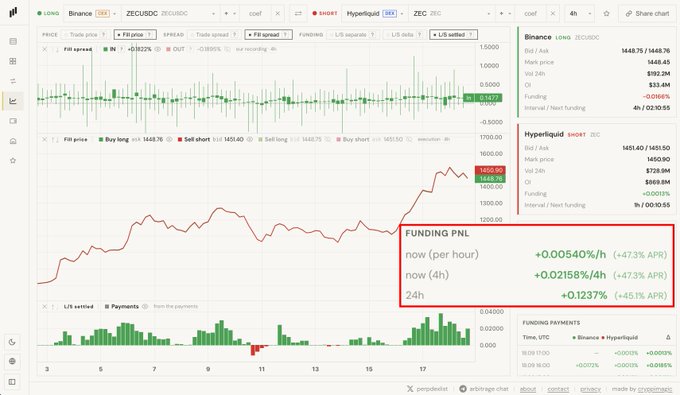Open the 4h timeframe dropdown
Screen dimensions: 680x395
(580, 13)
